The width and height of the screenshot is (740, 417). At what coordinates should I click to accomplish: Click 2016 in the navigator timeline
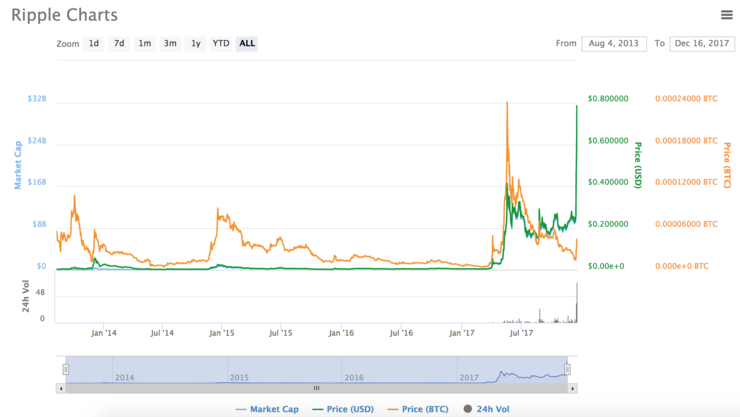coord(354,377)
